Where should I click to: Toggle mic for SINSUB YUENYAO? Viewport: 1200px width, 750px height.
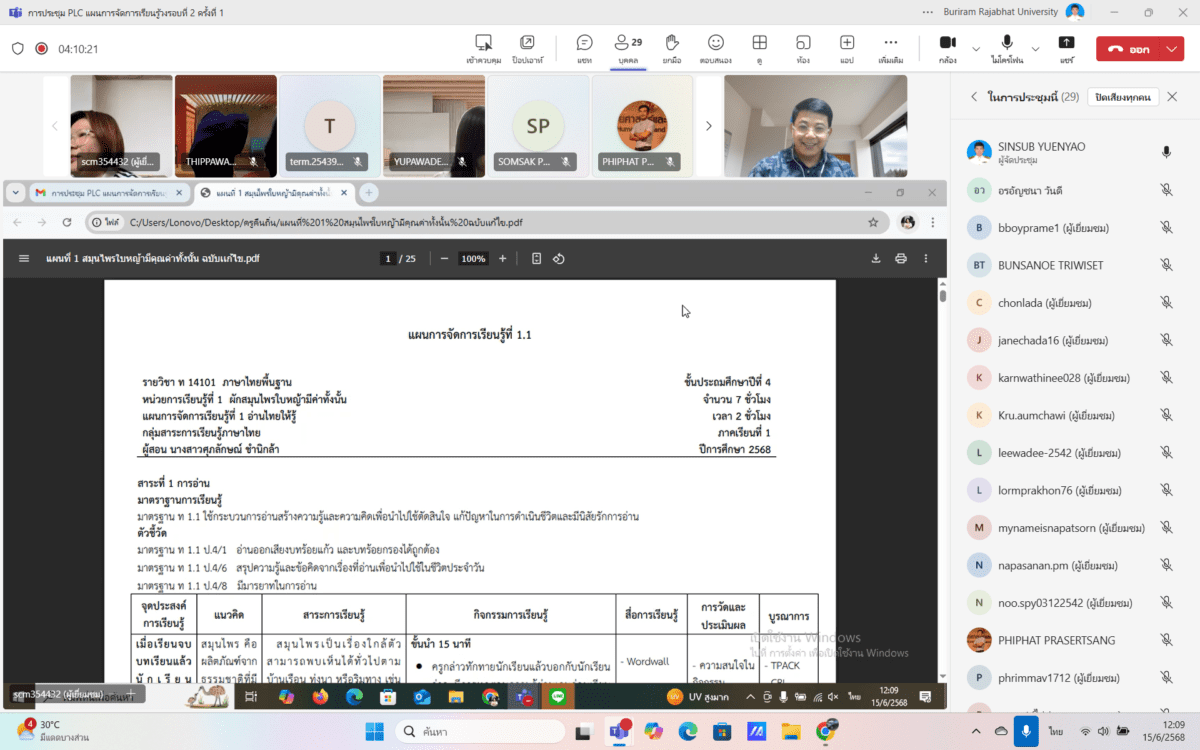click(1166, 152)
